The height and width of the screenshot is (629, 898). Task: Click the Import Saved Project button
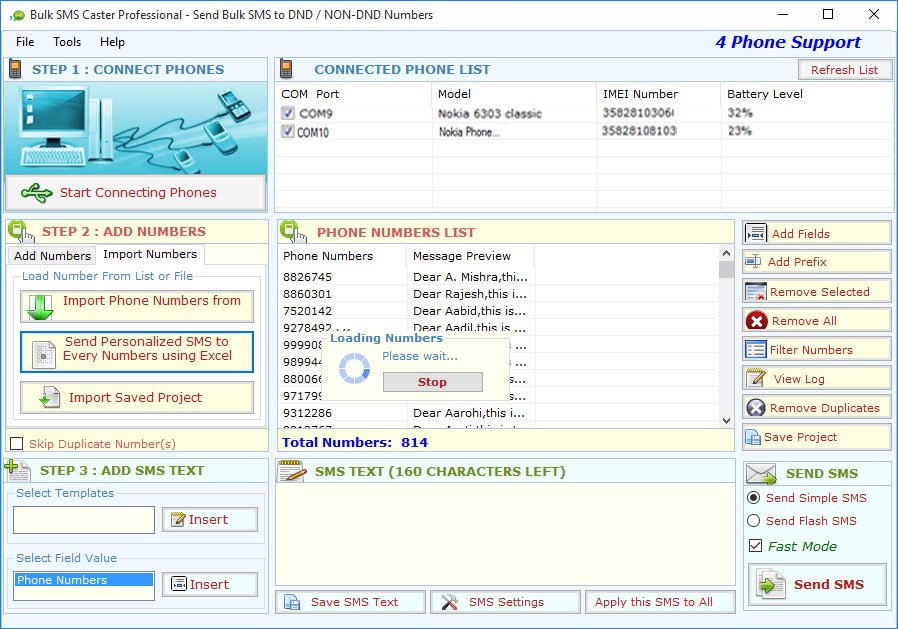point(137,398)
